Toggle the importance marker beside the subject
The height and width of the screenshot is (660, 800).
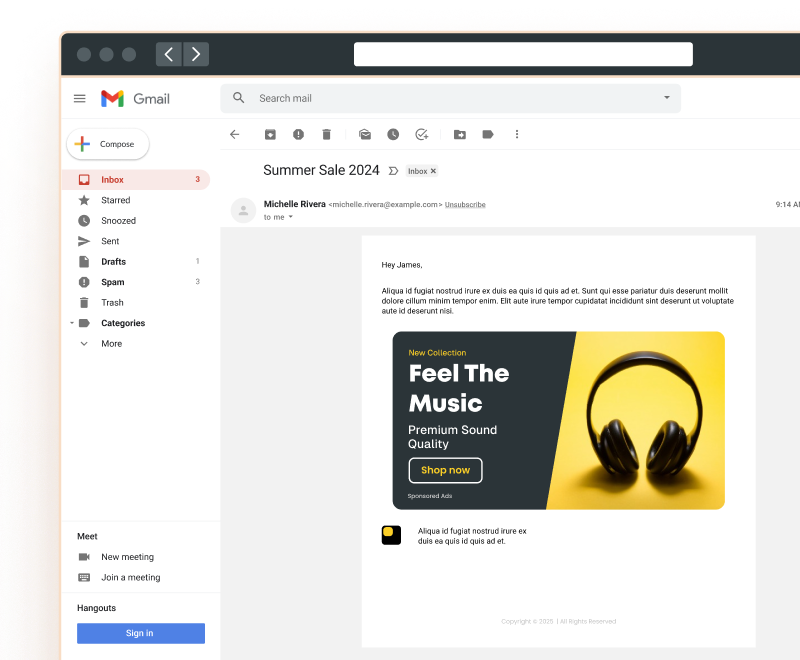[x=393, y=171]
